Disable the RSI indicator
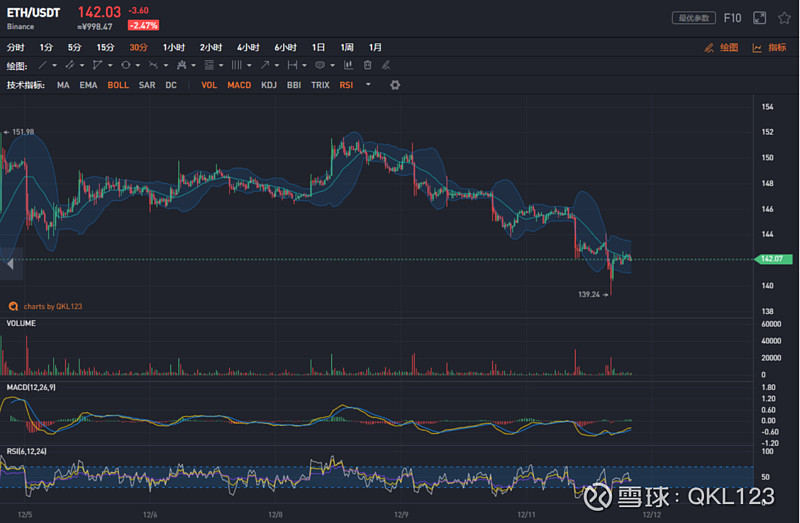This screenshot has height=523, width=800. tap(346, 85)
